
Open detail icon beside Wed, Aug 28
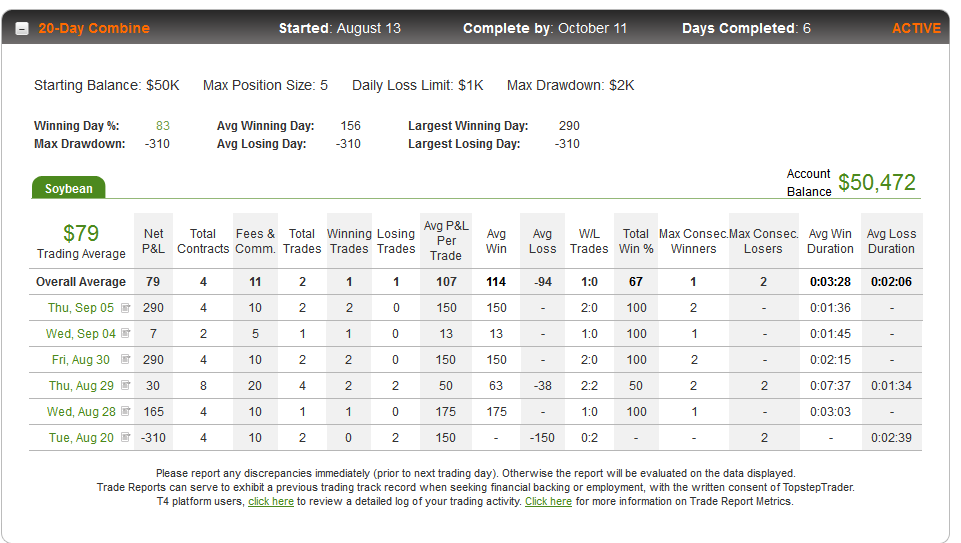tap(126, 411)
